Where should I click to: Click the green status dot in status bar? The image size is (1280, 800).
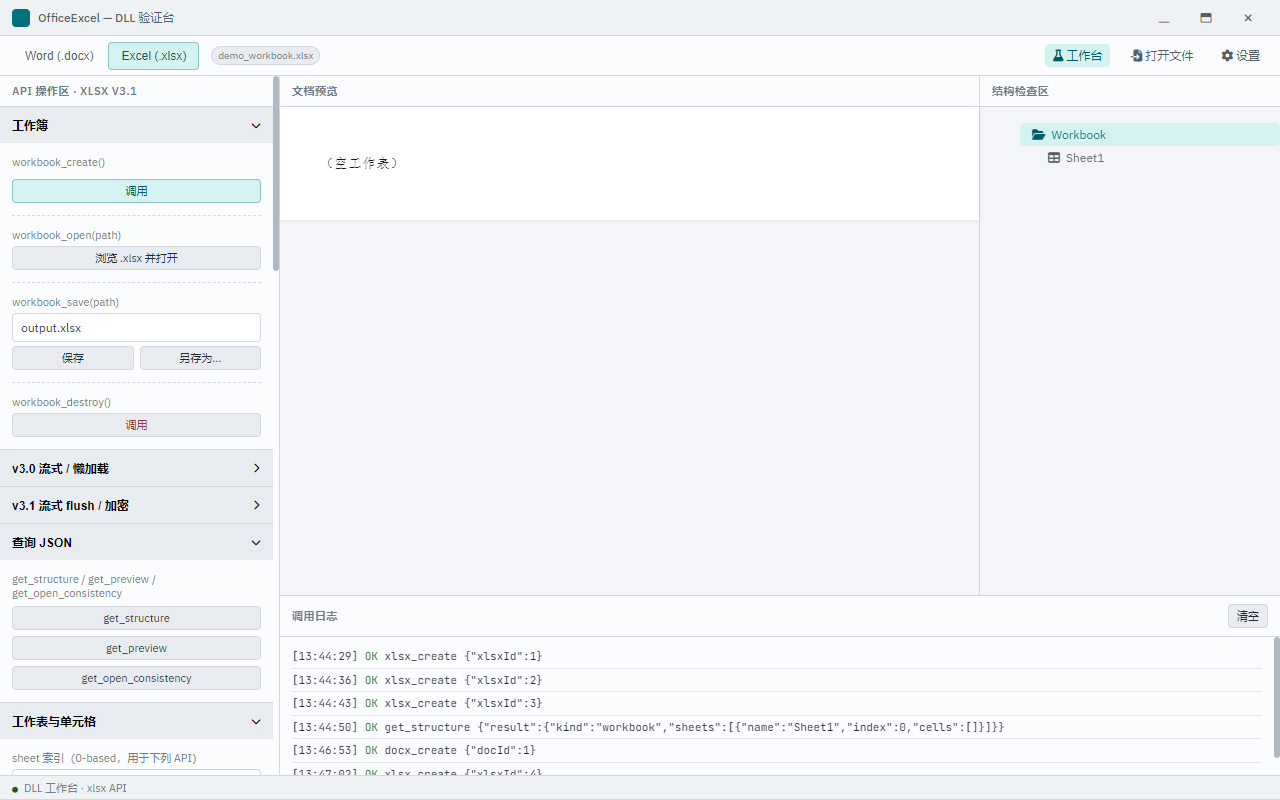click(15, 789)
